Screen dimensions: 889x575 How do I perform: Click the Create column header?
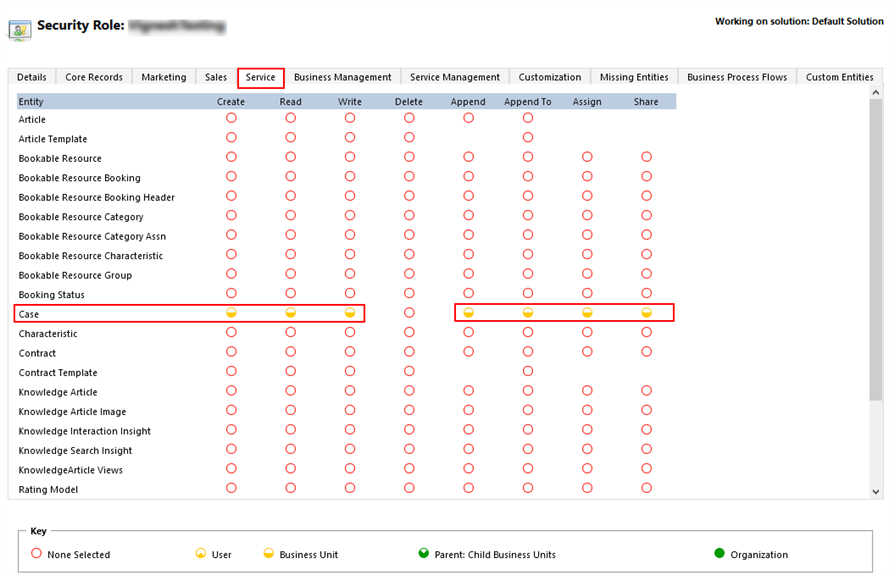point(231,101)
